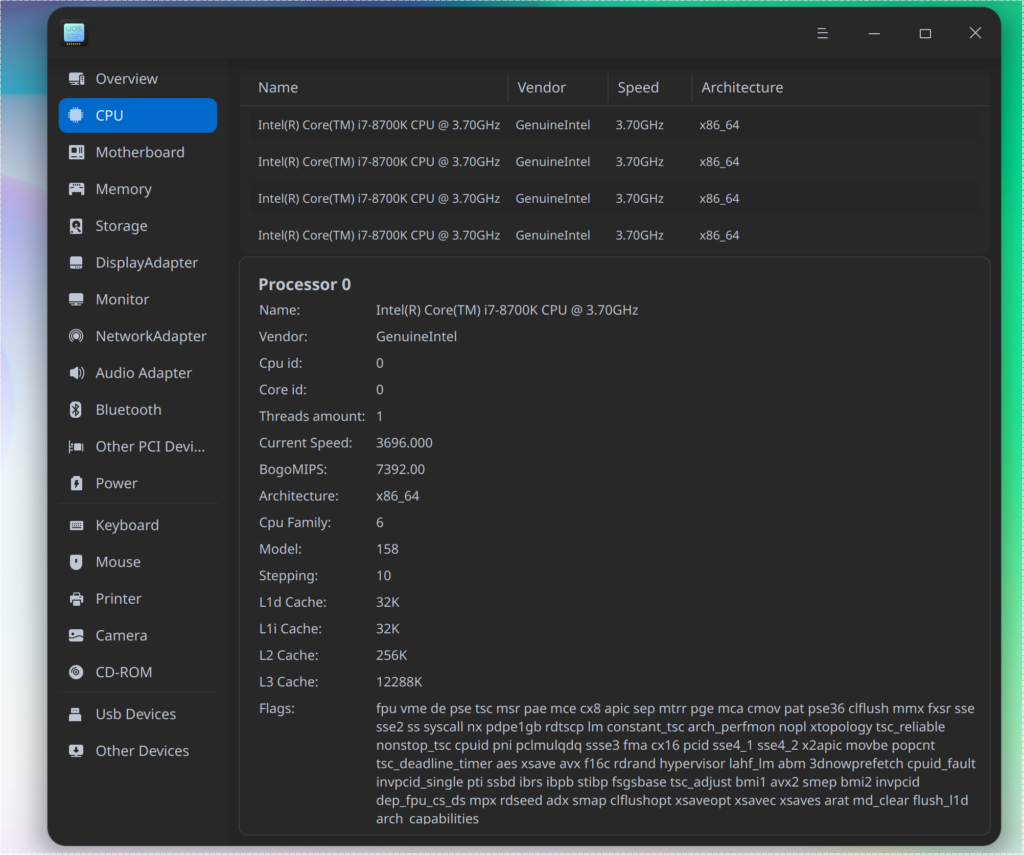Go to the Camera section
The height and width of the screenshot is (855, 1024).
[x=138, y=636]
